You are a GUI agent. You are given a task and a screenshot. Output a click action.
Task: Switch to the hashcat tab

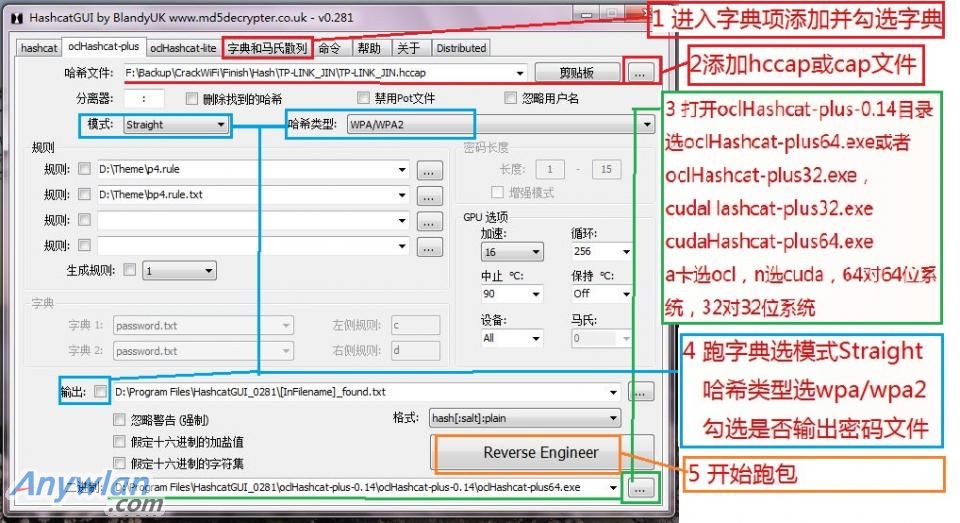[x=39, y=48]
